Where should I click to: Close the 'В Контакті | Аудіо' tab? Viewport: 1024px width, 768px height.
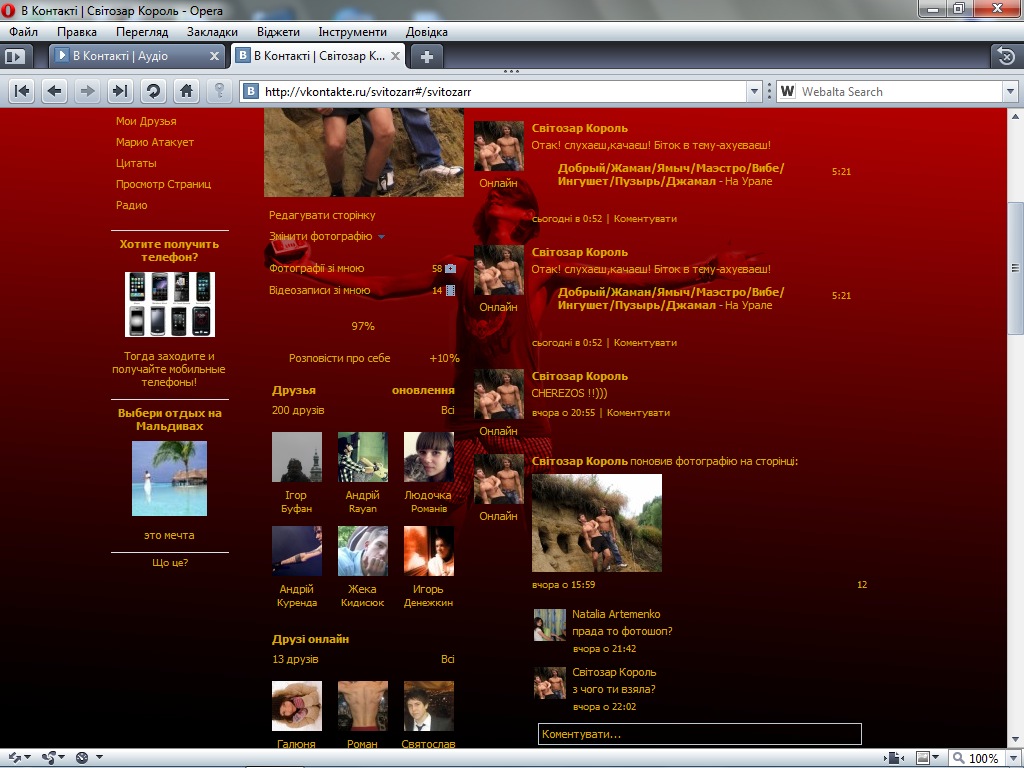[x=214, y=56]
